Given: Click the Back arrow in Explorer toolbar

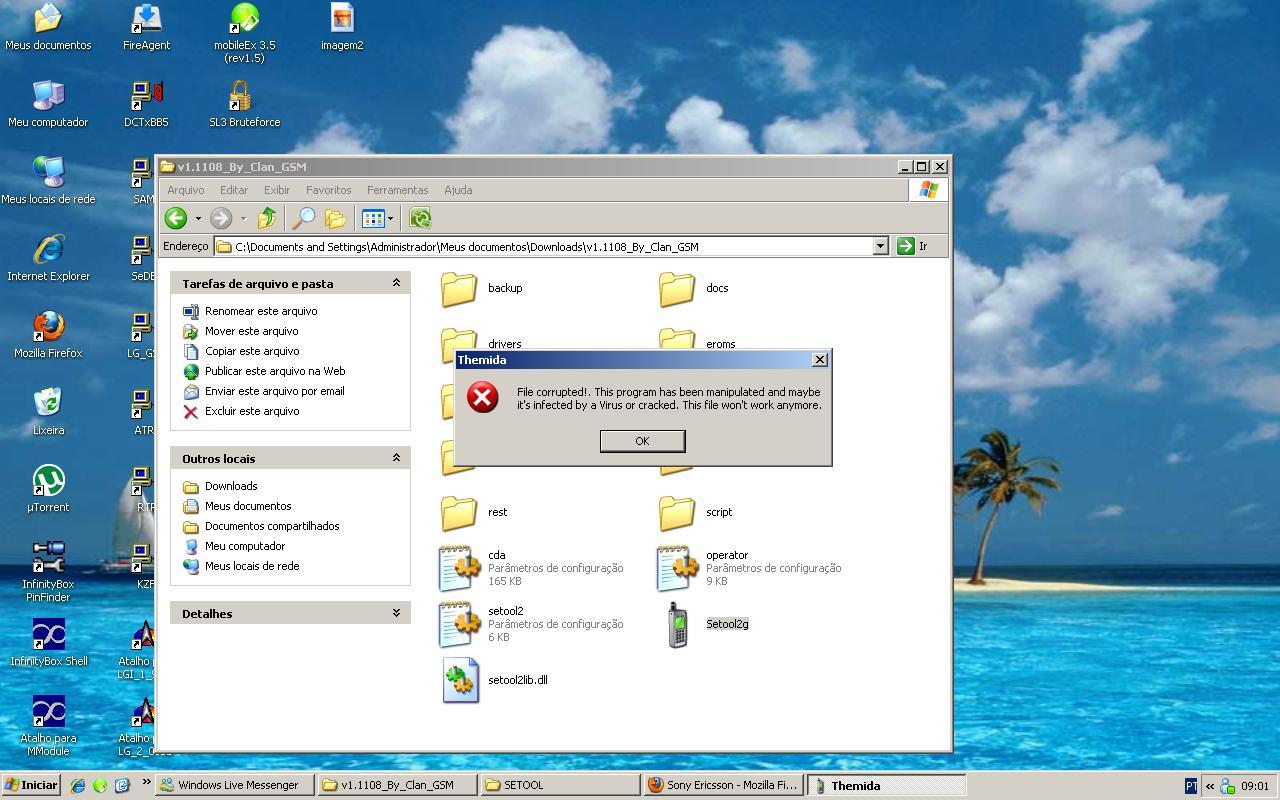Looking at the screenshot, I should (176, 218).
